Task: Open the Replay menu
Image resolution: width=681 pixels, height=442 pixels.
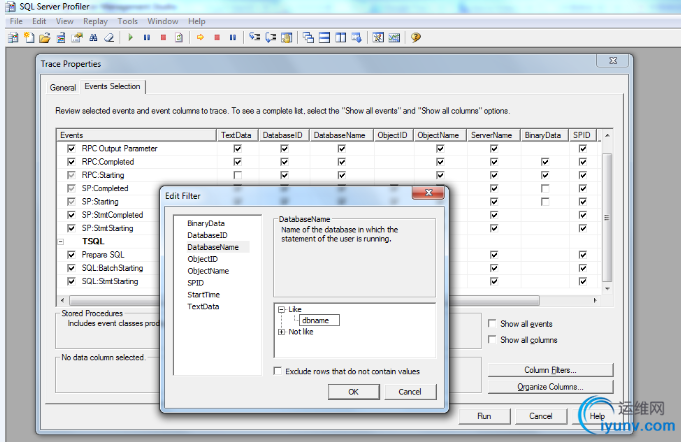Action: tap(96, 21)
